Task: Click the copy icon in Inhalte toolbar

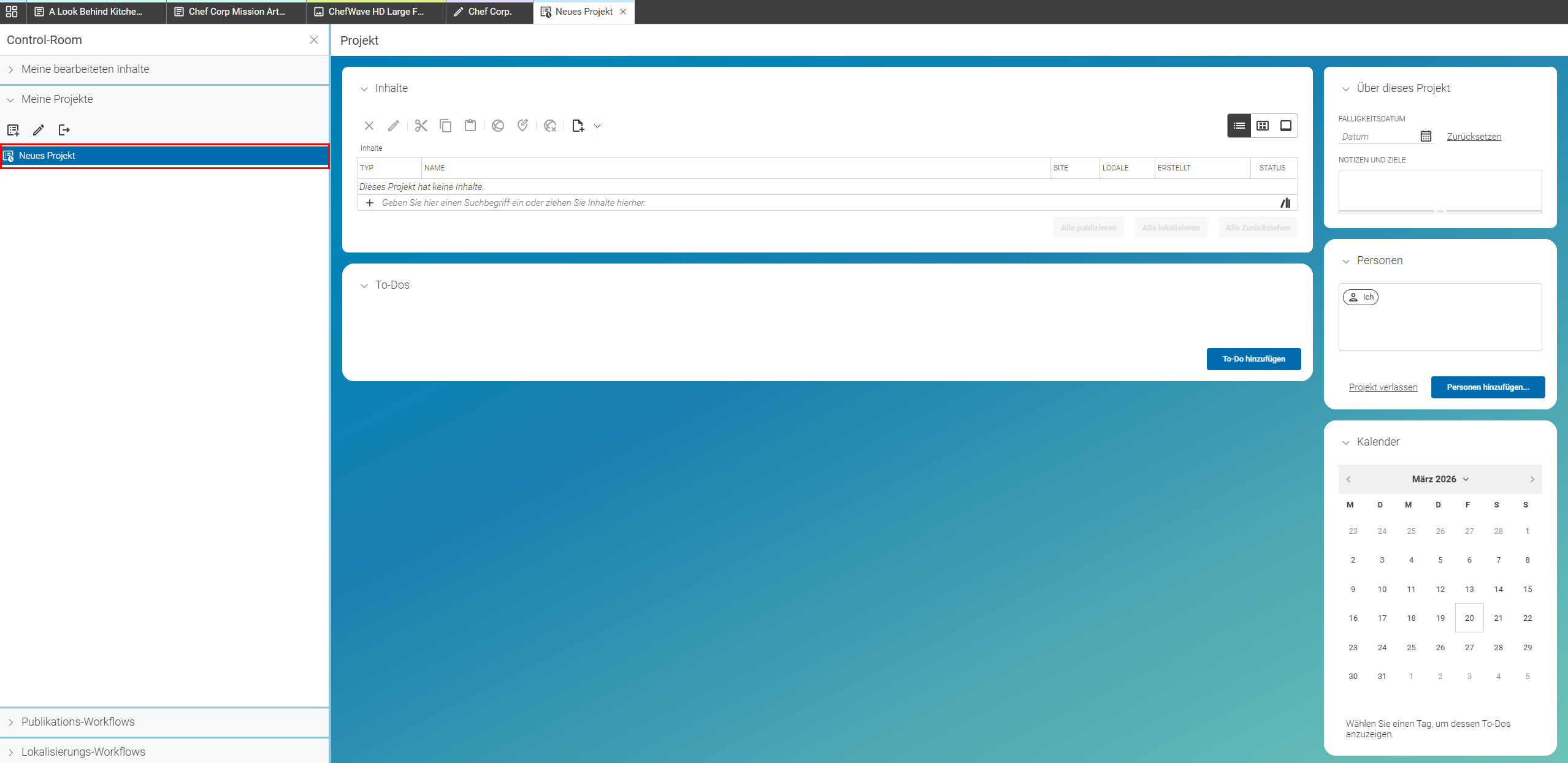Action: point(446,126)
